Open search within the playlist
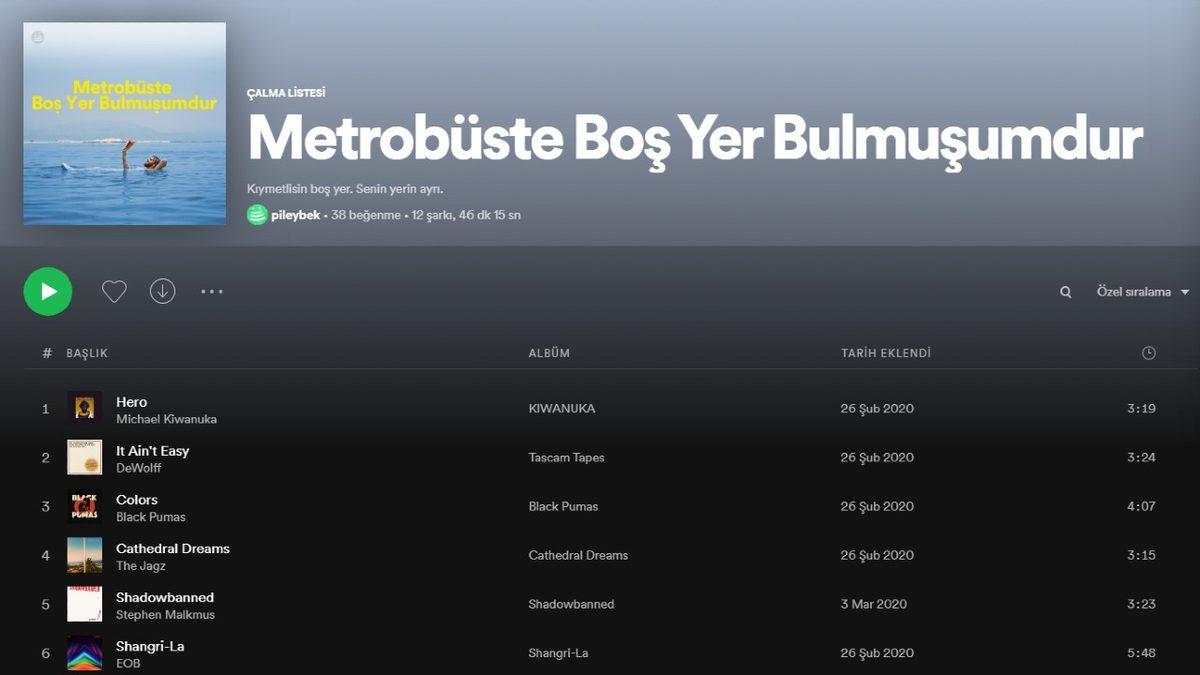Screen dimensions: 1200x675 (1065, 291)
